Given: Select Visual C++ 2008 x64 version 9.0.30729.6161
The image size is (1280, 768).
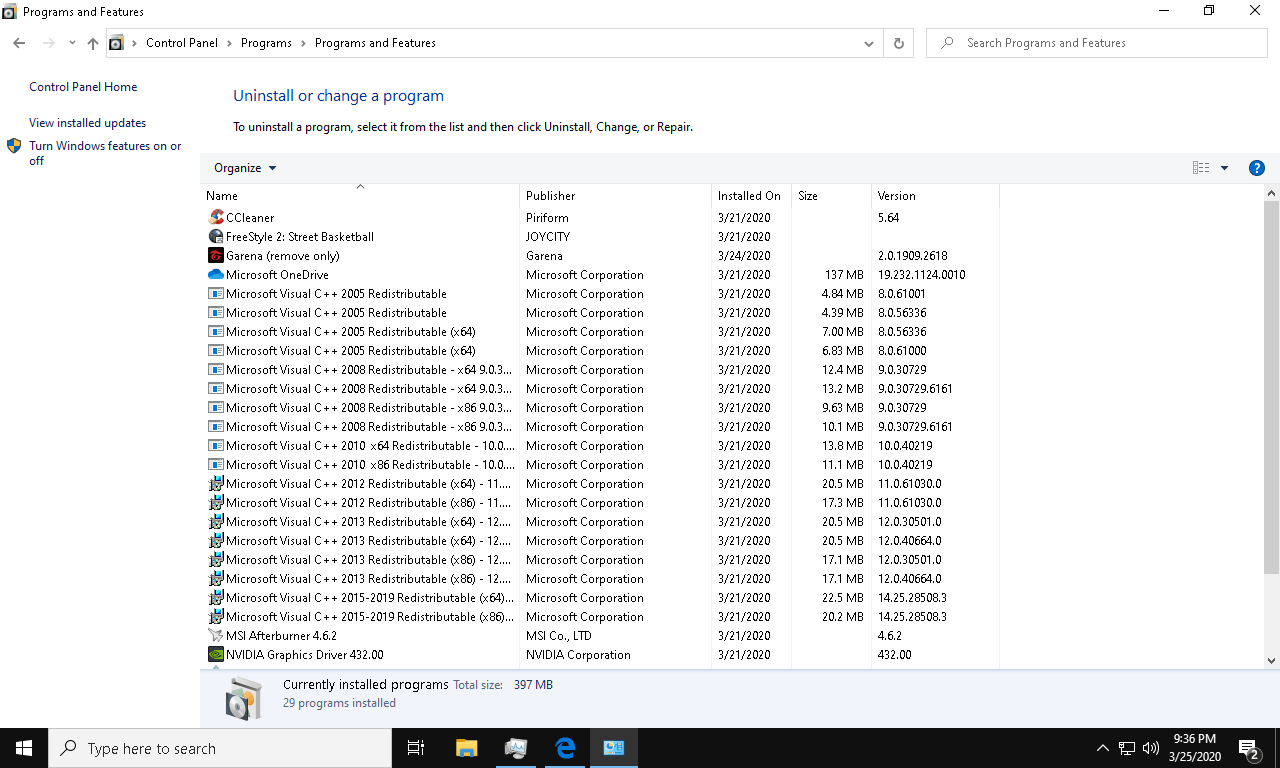Looking at the screenshot, I should (x=600, y=389).
